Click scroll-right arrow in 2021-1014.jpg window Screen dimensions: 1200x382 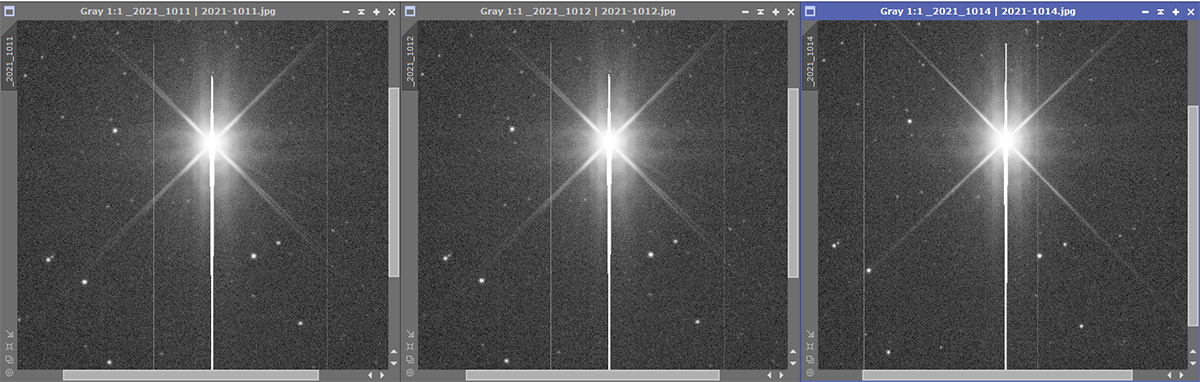point(1182,375)
